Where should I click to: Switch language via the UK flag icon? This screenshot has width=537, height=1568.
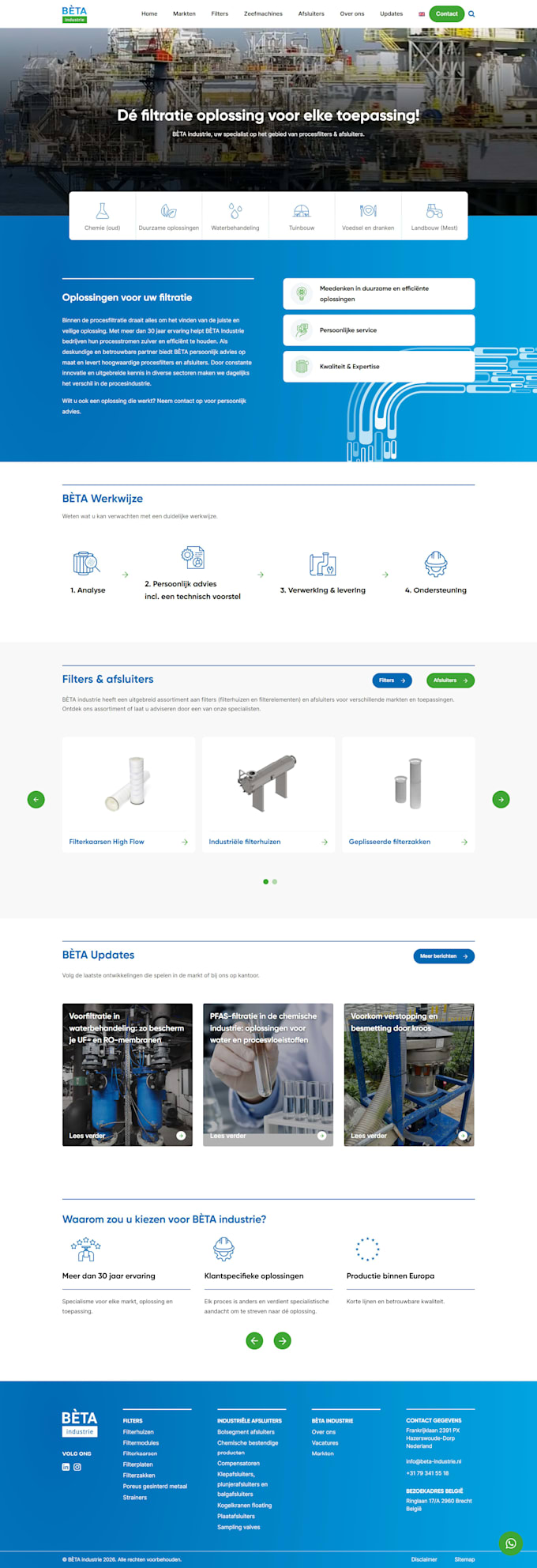(422, 14)
